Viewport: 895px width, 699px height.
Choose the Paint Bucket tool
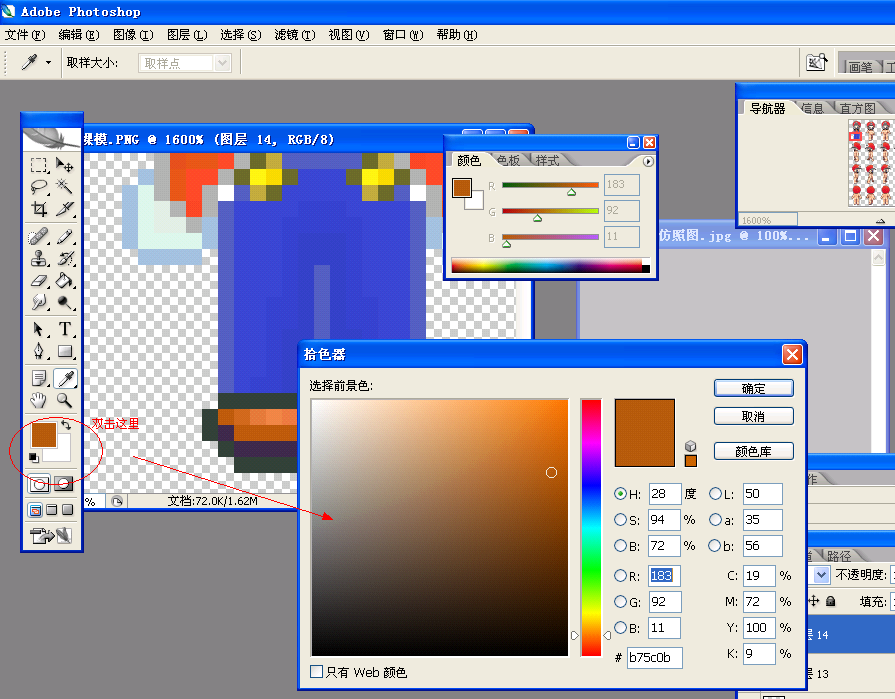tap(64, 280)
